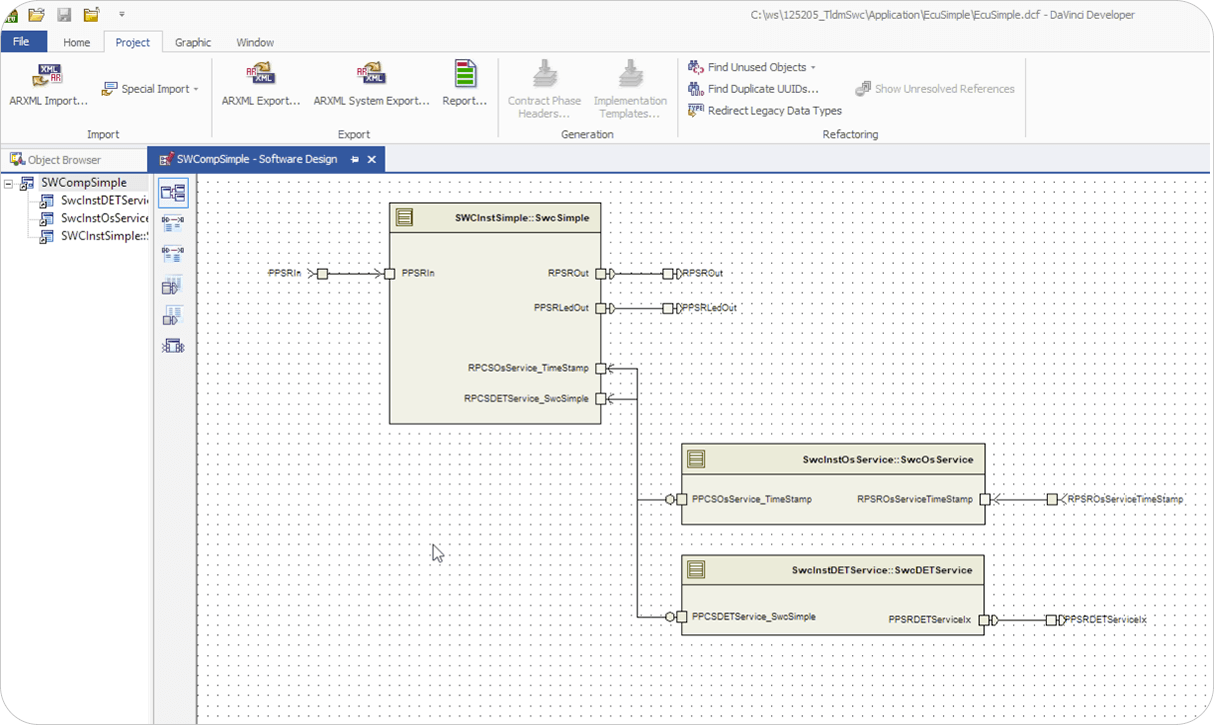Select the RPCSDETService_SwcSimple port label
The image size is (1214, 725).
click(526, 398)
